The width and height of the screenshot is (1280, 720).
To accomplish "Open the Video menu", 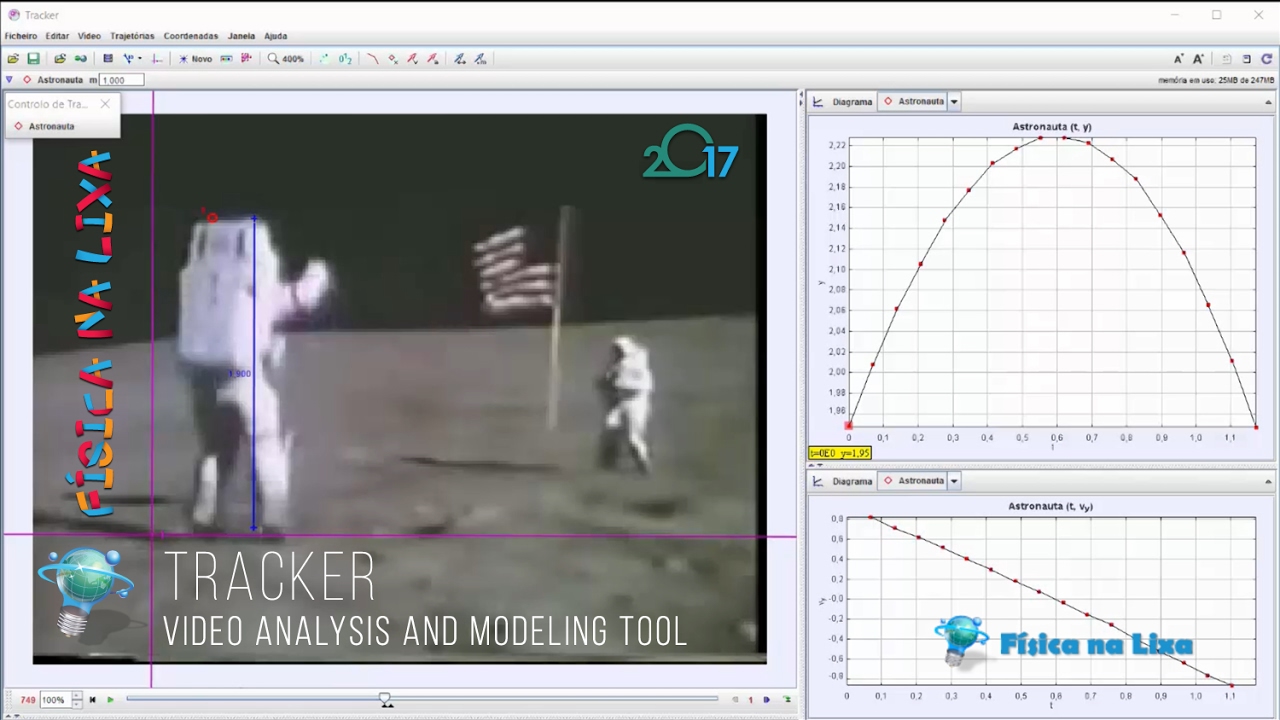I will 89,35.
